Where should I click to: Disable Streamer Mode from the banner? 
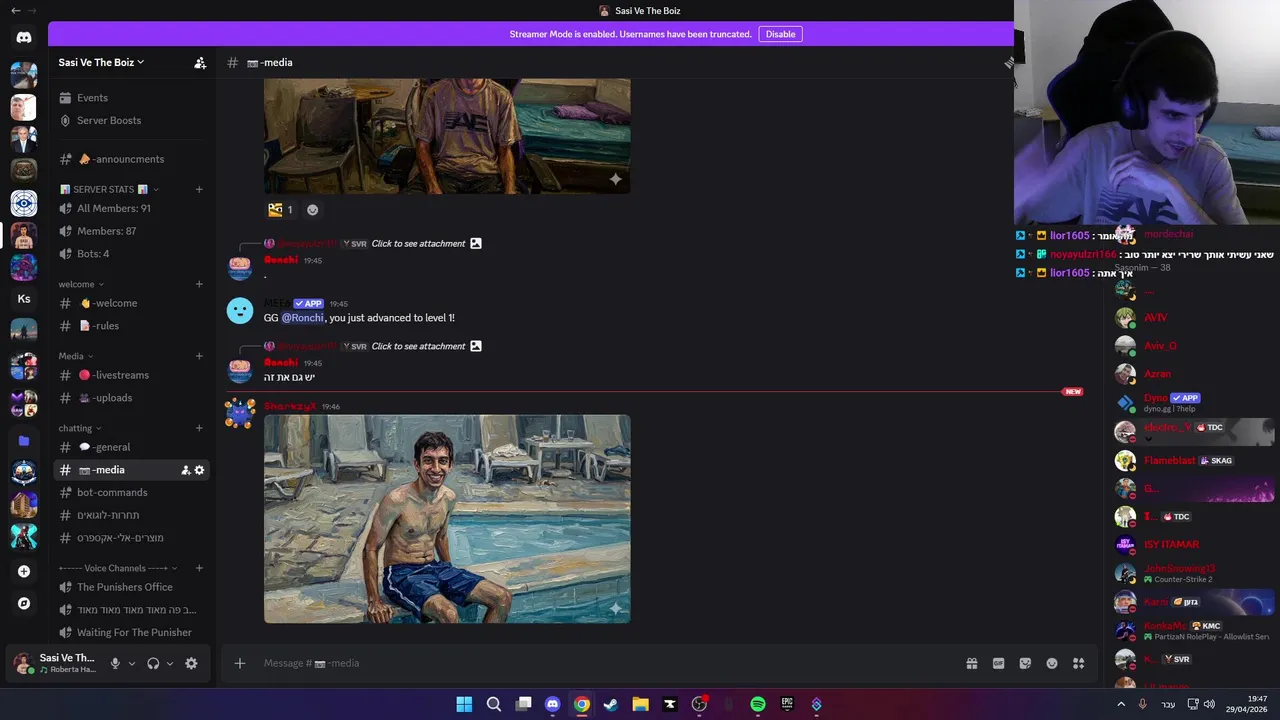pyautogui.click(x=780, y=34)
